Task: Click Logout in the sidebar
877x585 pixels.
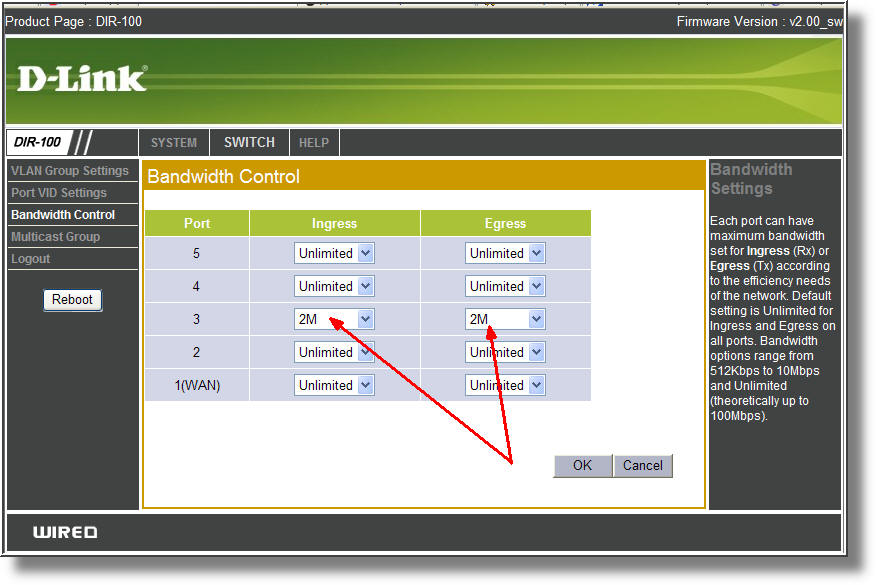Action: tap(31, 259)
